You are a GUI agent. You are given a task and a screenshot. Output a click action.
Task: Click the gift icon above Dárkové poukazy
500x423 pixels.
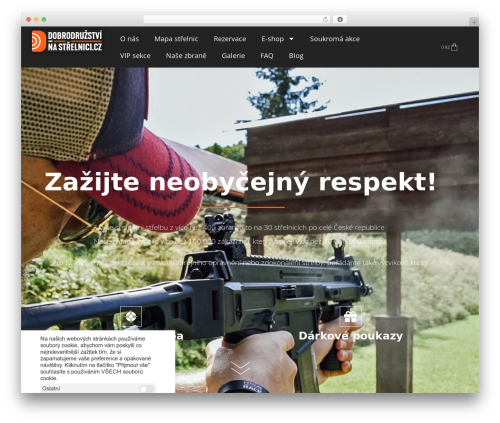click(x=351, y=316)
